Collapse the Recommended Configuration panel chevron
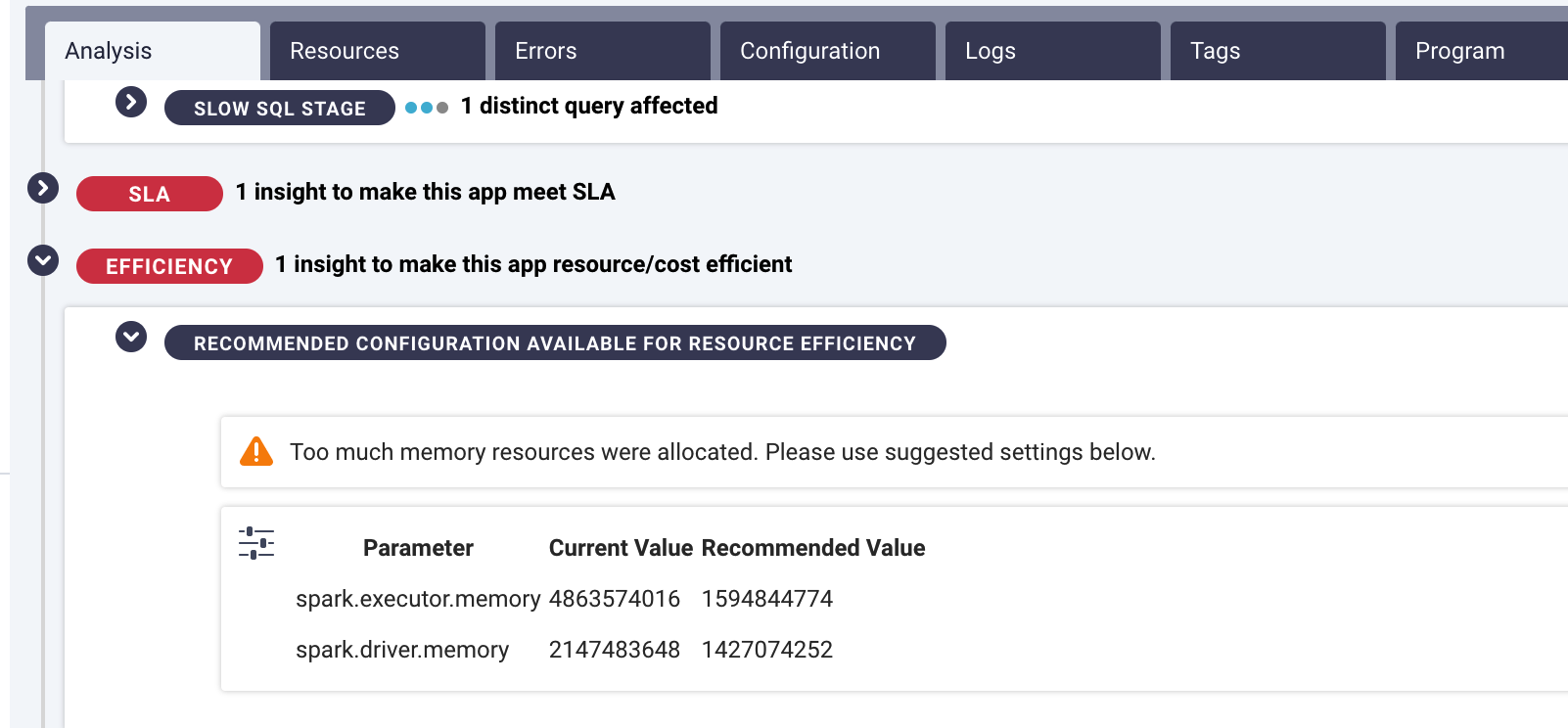Image resolution: width=1568 pixels, height=728 pixels. [131, 337]
